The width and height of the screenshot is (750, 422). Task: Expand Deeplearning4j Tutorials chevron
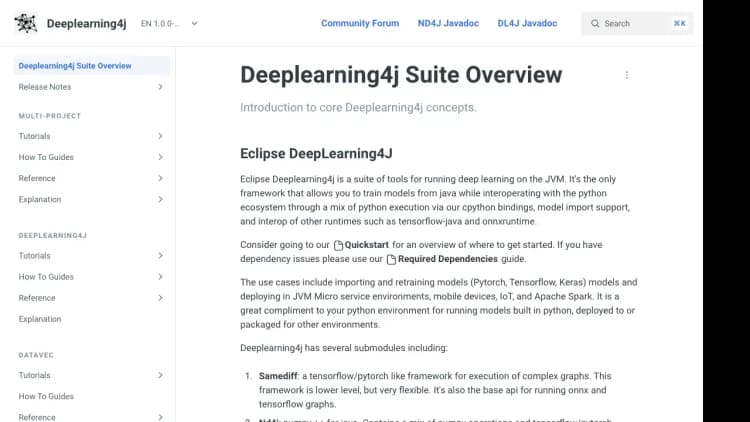click(160, 256)
